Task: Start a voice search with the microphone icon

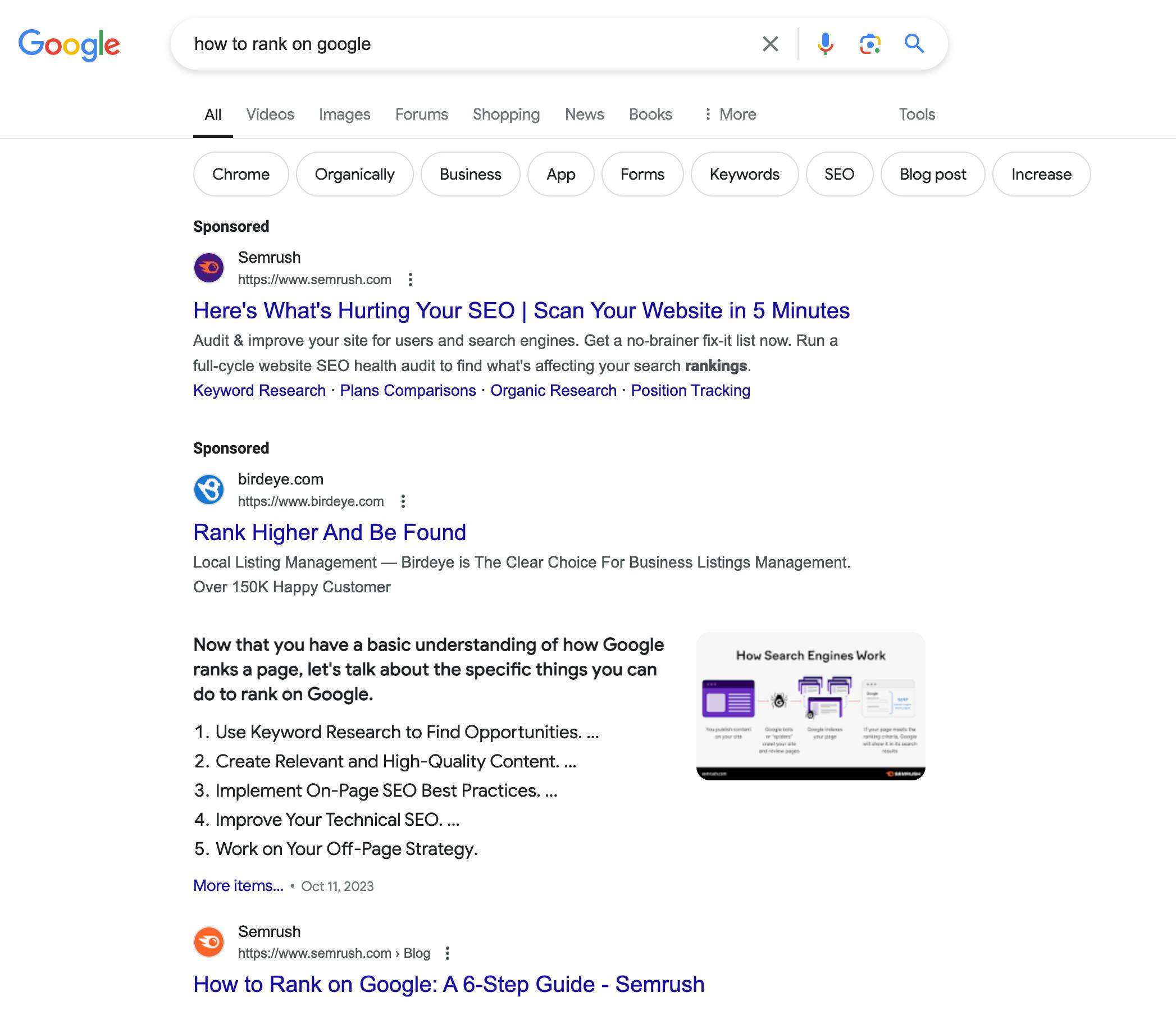Action: (826, 44)
